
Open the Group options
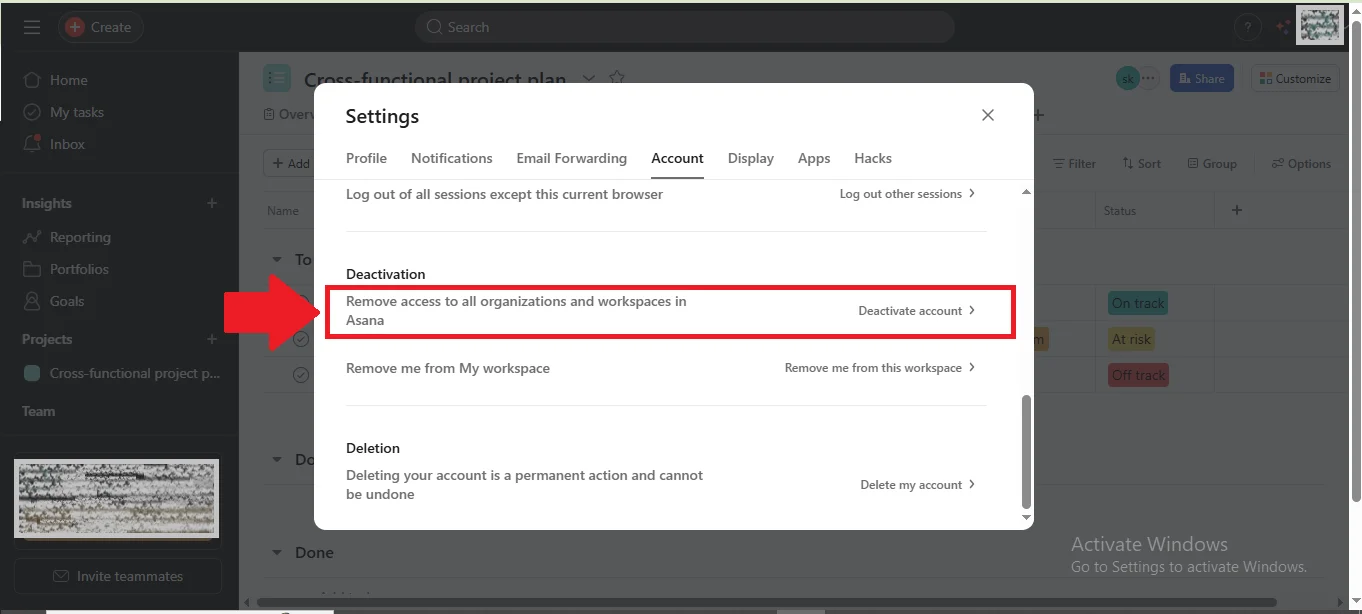[1212, 163]
